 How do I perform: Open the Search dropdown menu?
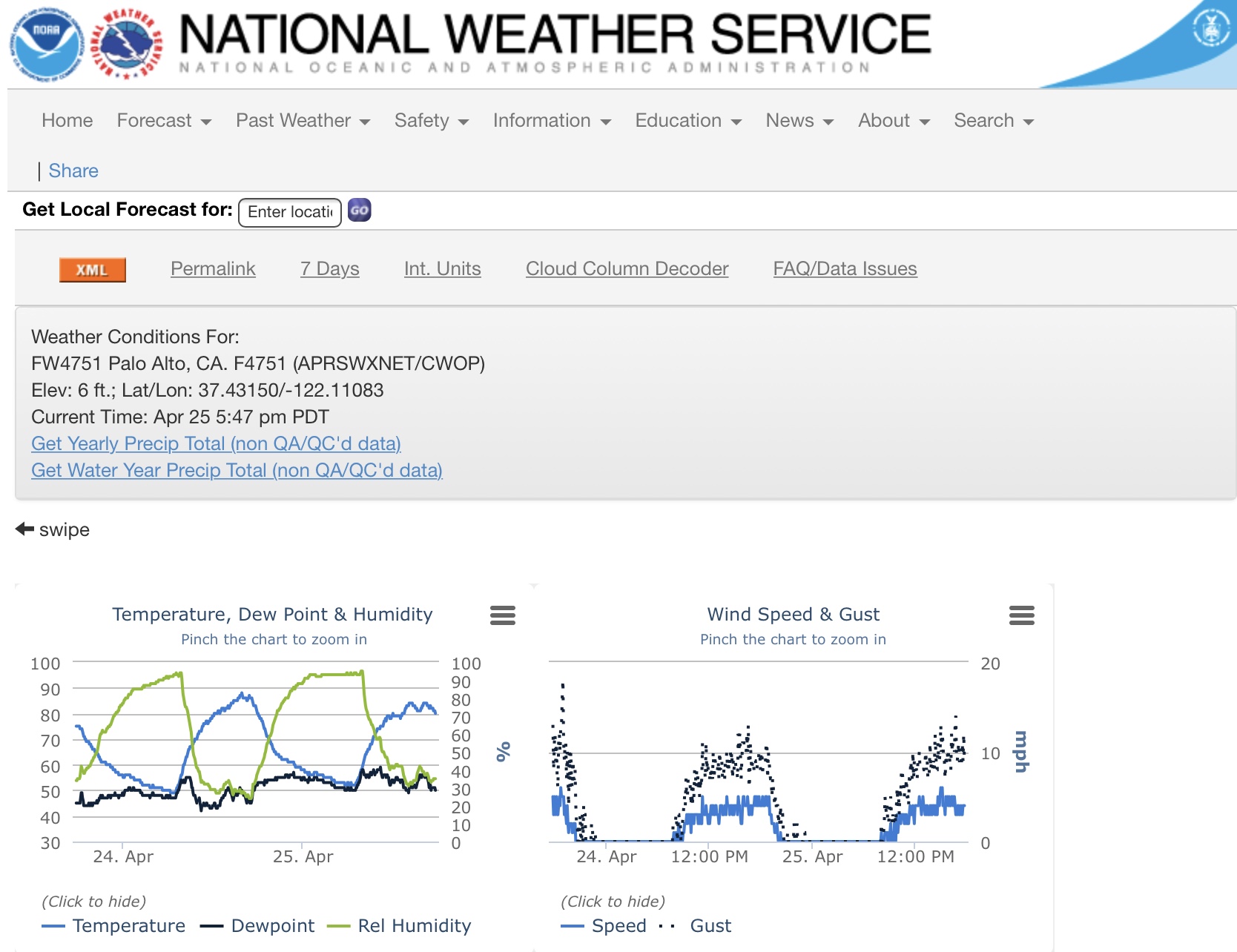tap(994, 120)
